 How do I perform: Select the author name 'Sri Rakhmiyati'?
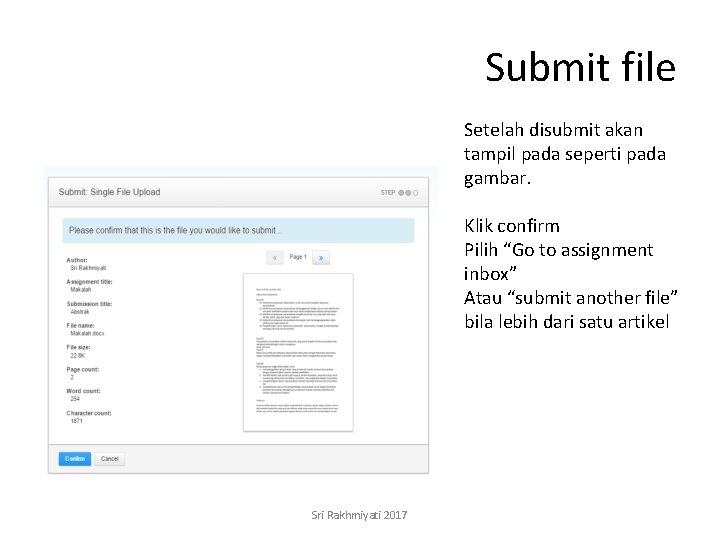[x=88, y=268]
